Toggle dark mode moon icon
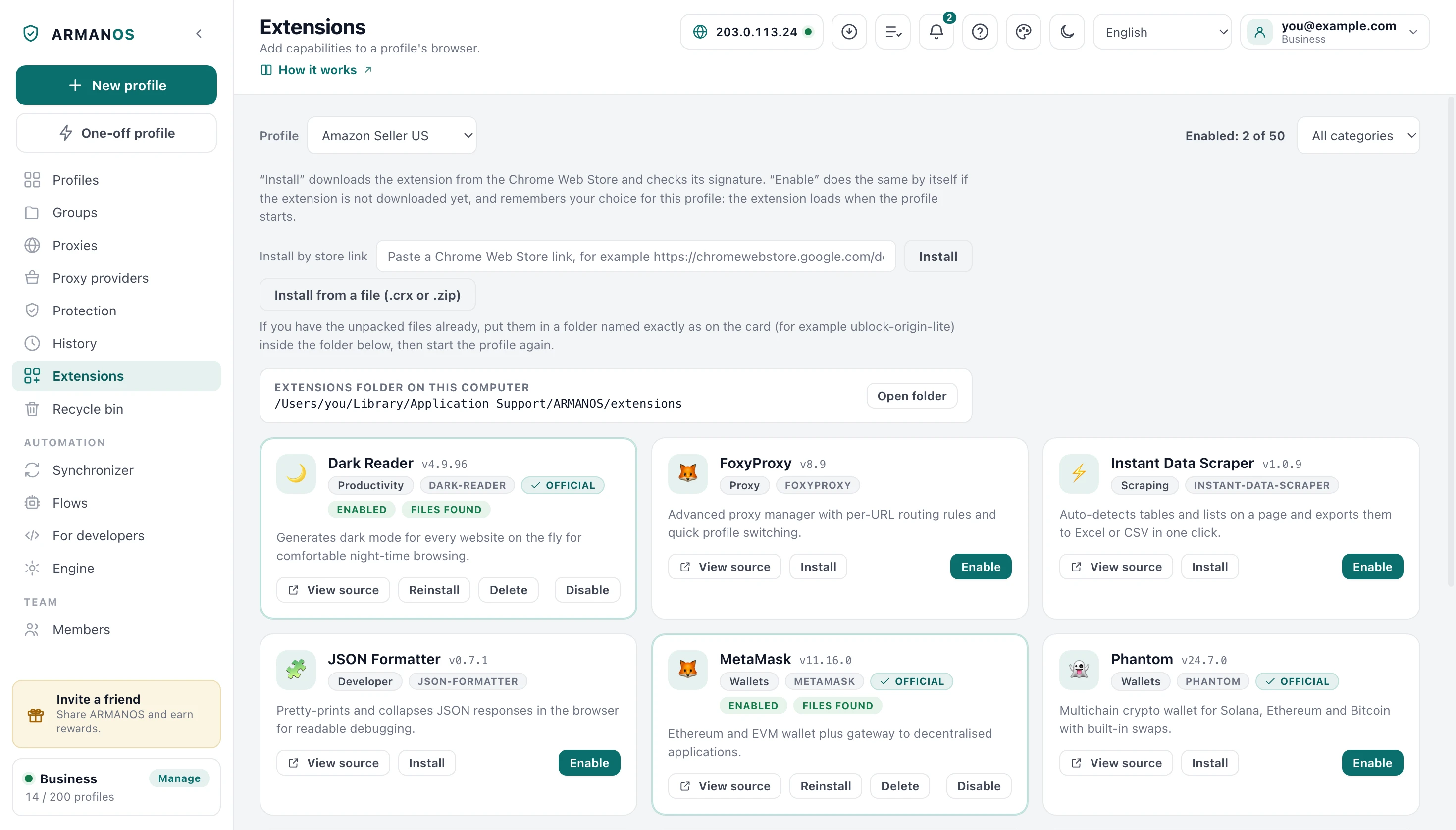The width and height of the screenshot is (1456, 830). click(x=1067, y=32)
